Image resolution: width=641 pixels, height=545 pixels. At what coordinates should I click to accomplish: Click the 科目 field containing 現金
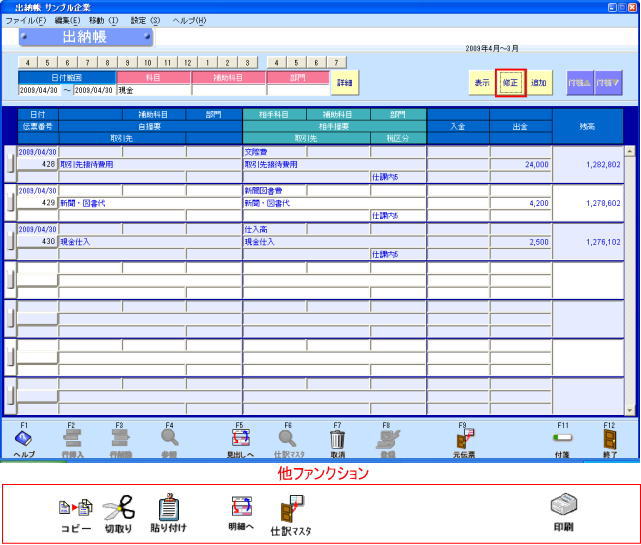click(154, 90)
